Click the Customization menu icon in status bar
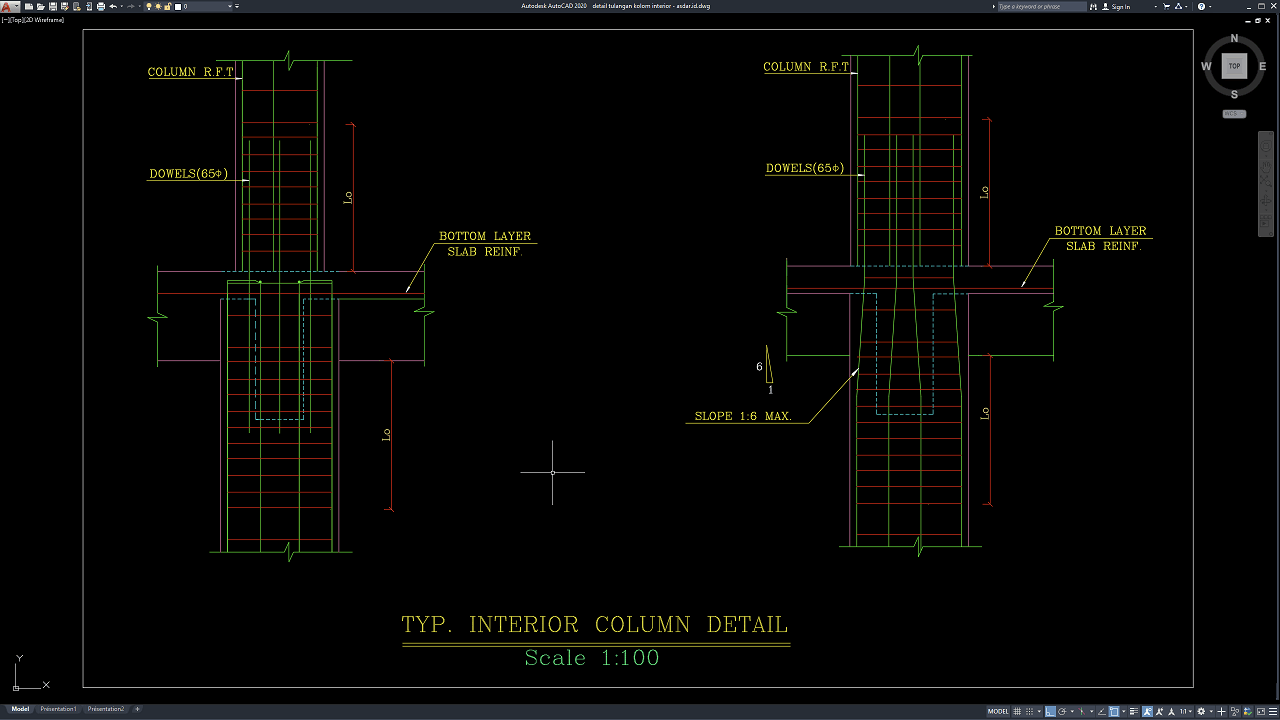The image size is (1280, 720). click(x=1271, y=711)
